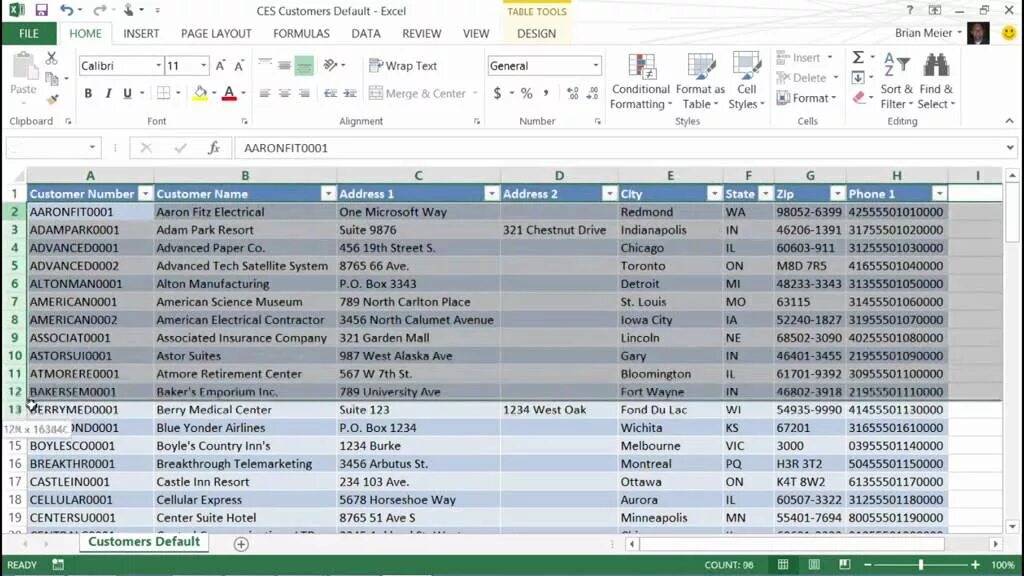Open the General number format dropdown
Viewport: 1024px width, 576px height.
595,65
